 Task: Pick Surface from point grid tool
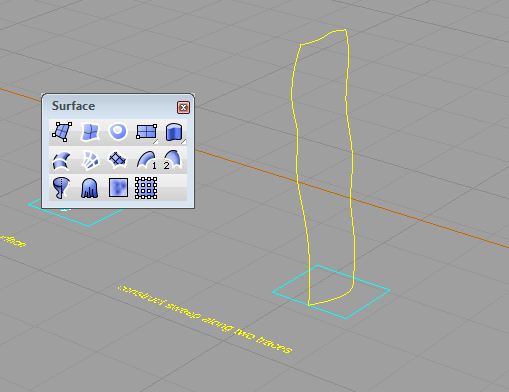(146, 188)
